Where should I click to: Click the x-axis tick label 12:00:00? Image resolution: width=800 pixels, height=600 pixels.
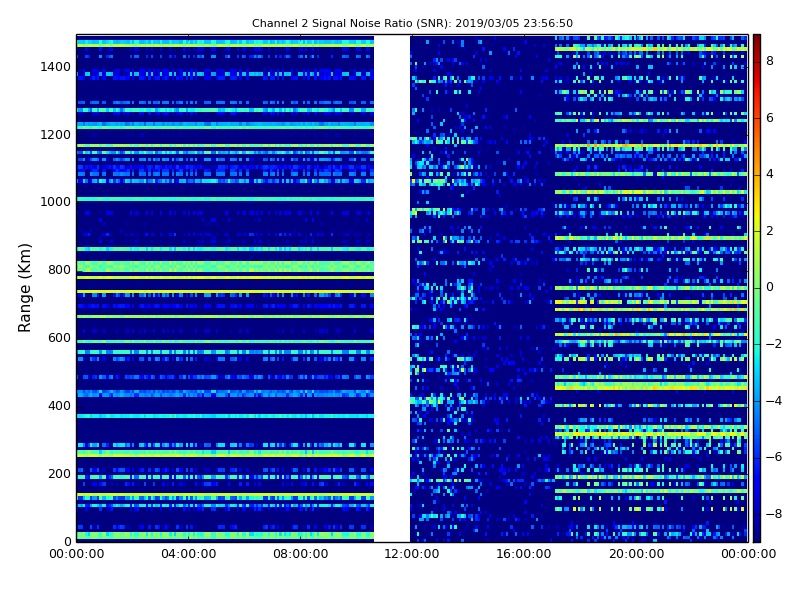click(x=412, y=554)
